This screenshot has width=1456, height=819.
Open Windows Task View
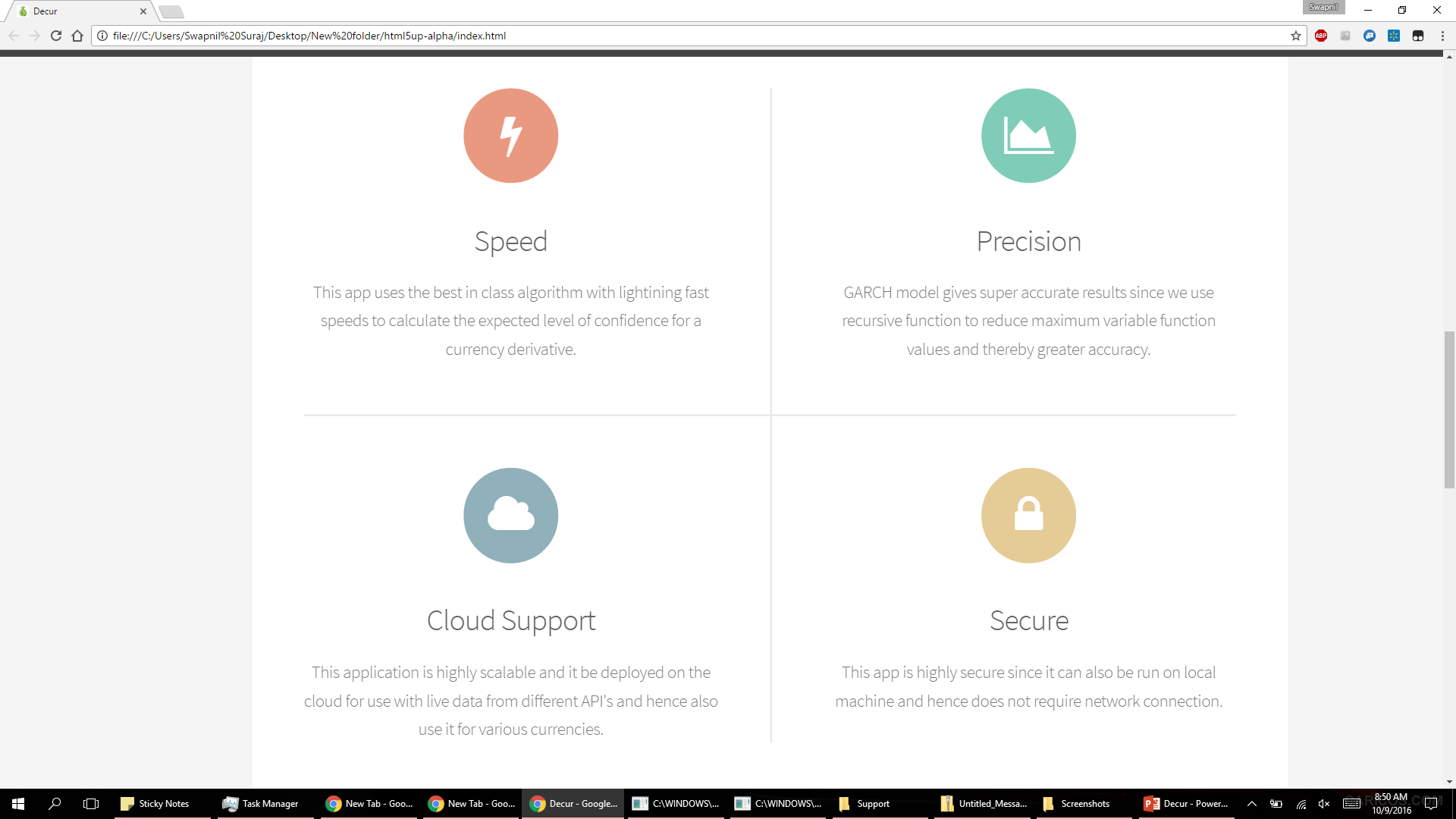91,804
